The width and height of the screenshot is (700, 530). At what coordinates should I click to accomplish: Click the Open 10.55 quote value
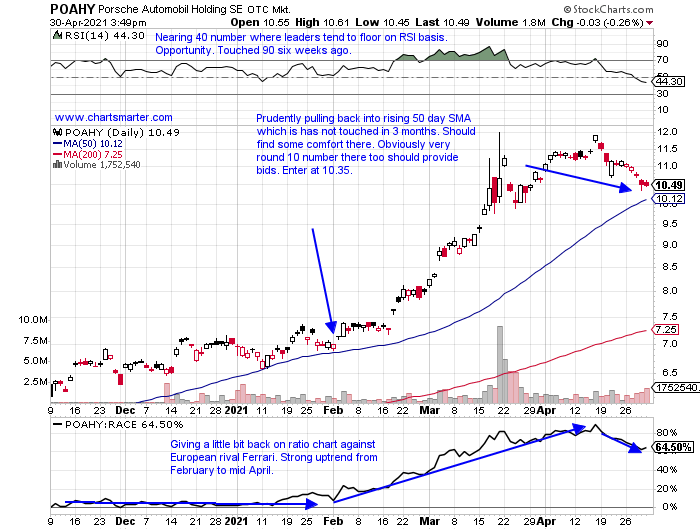260,22
